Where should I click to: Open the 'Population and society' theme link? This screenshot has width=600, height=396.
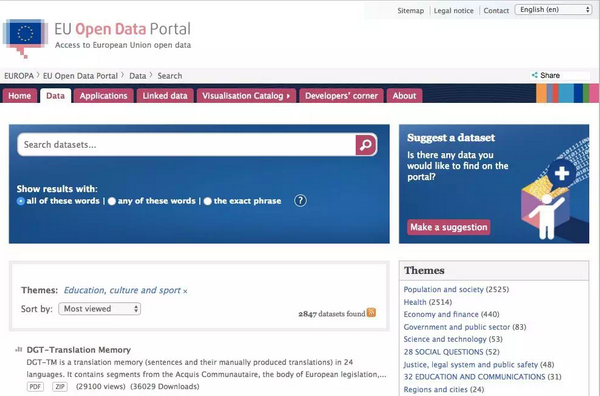click(443, 289)
